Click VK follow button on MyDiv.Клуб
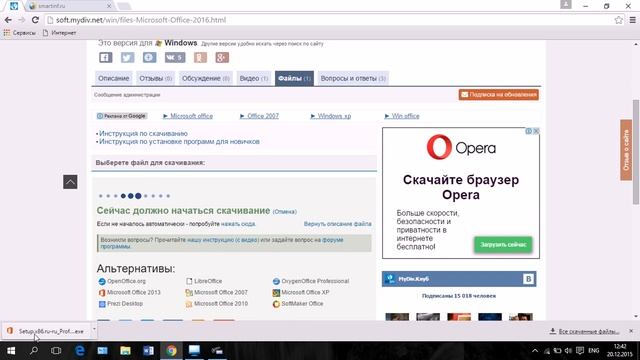The height and width of the screenshot is (360, 640). coord(528,279)
